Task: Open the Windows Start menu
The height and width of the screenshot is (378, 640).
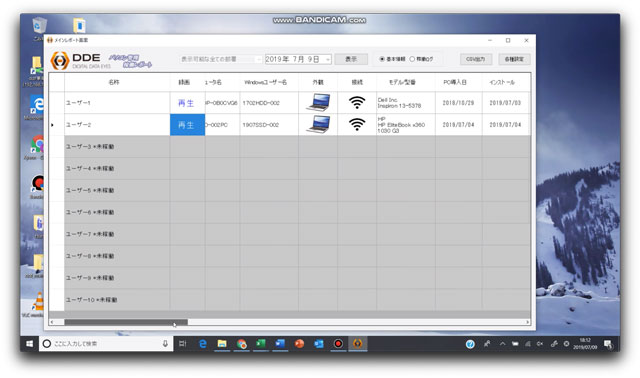Action: click(29, 344)
